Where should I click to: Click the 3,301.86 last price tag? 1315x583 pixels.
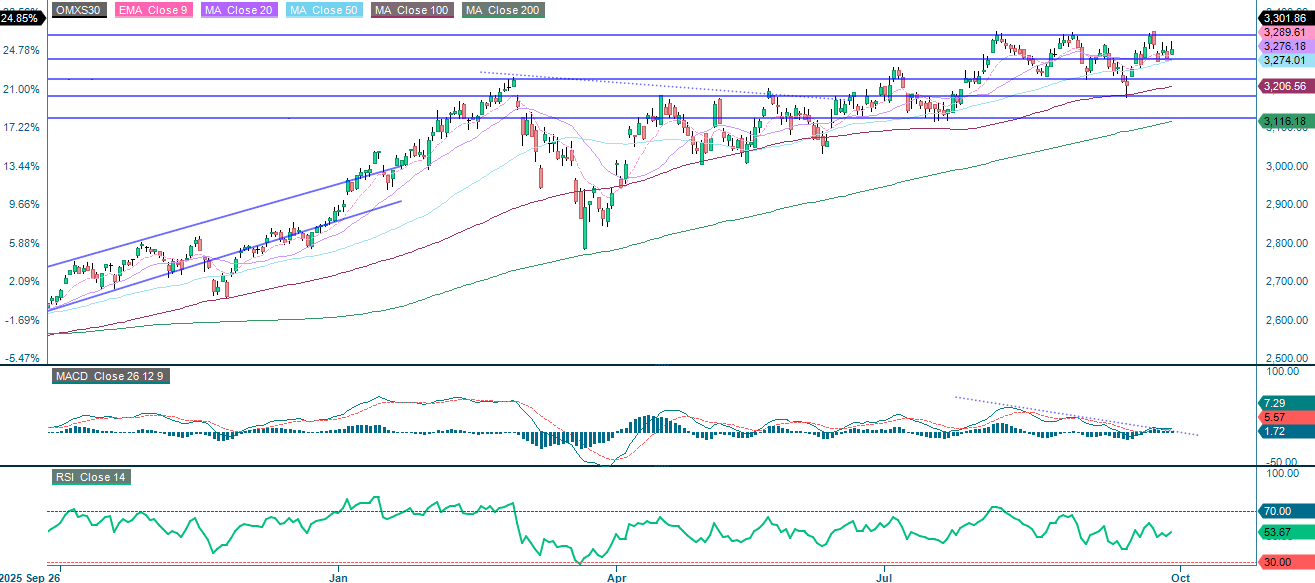point(1285,17)
